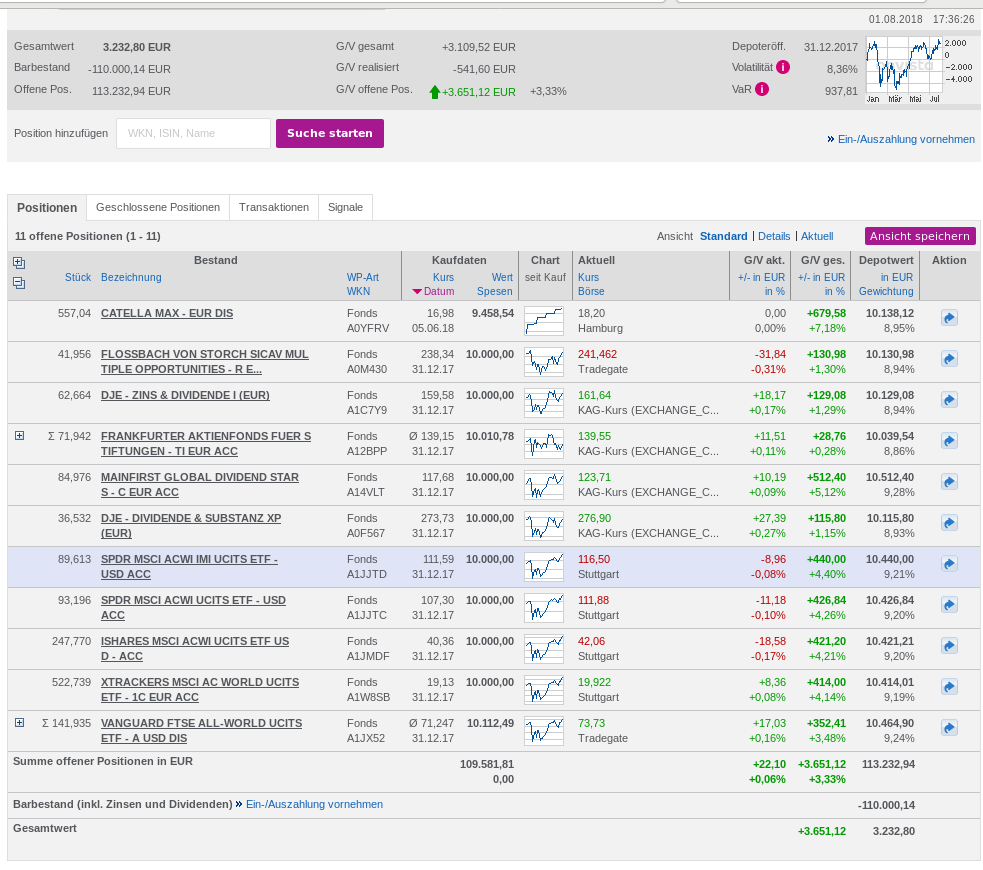The image size is (983, 870).
Task: Open the Transaktionen tab
Action: [274, 207]
